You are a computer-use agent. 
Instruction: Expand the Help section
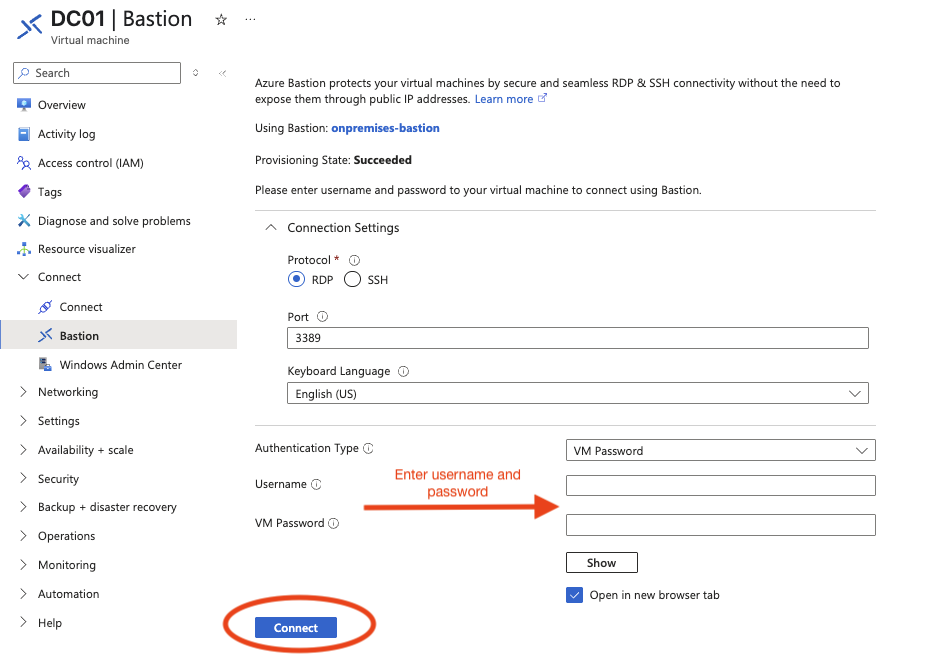23,622
